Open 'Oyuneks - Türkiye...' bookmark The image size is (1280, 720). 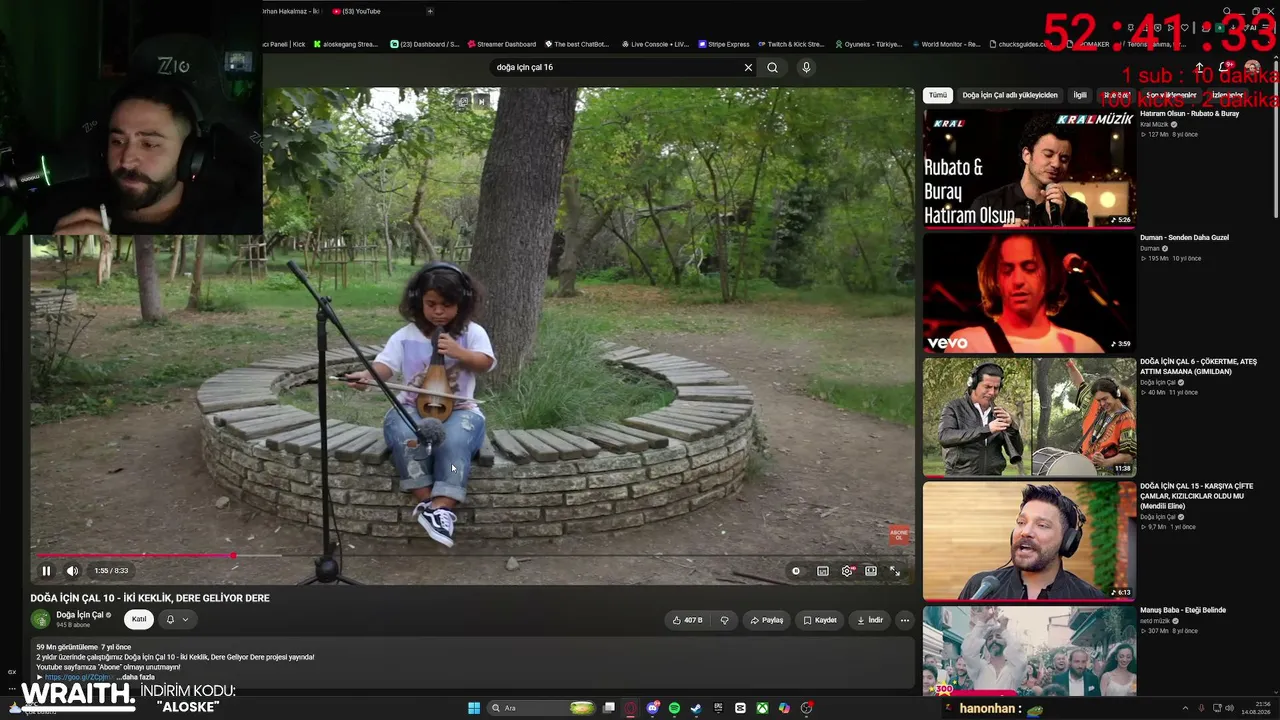coord(868,44)
